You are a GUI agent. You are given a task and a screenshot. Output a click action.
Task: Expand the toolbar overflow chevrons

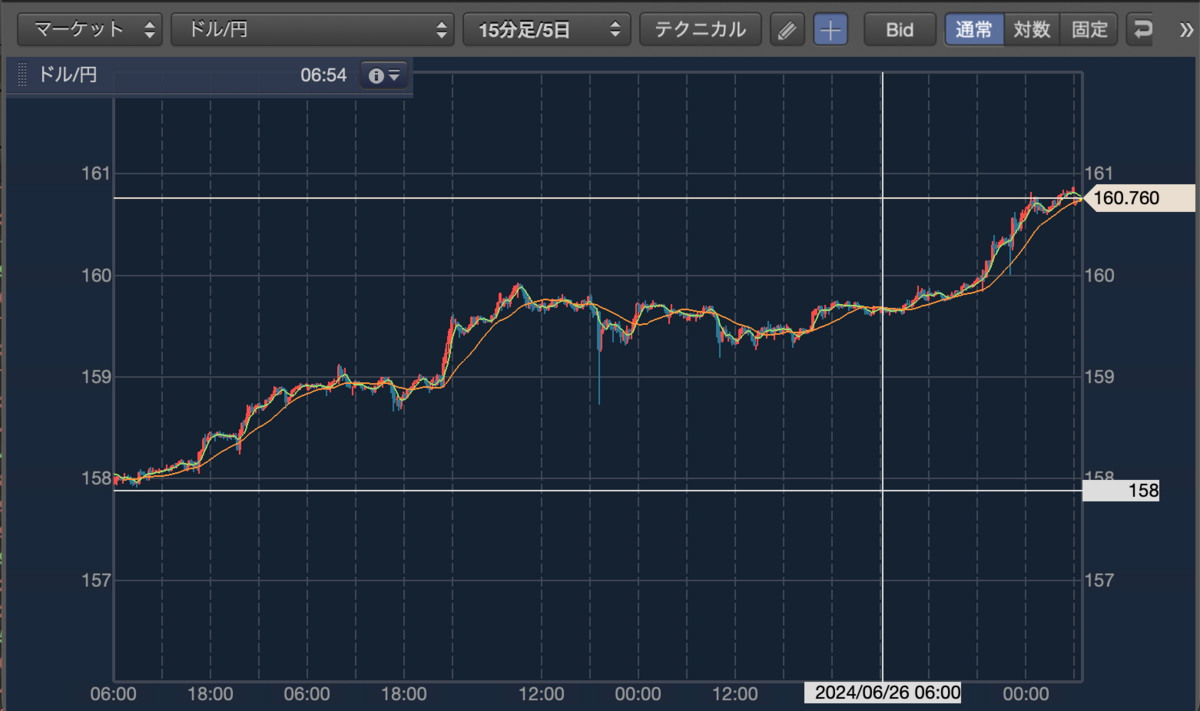[1186, 29]
